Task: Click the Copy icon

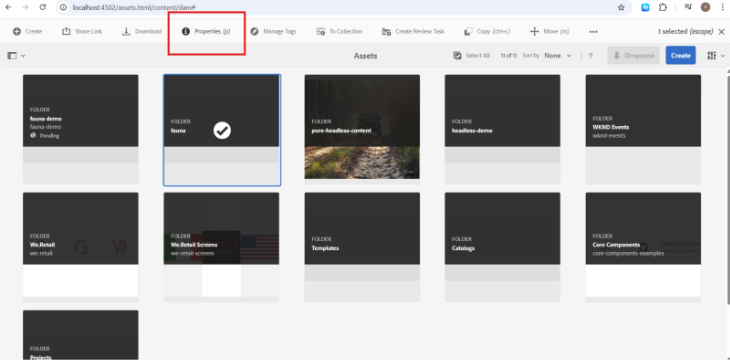Action: (468, 32)
